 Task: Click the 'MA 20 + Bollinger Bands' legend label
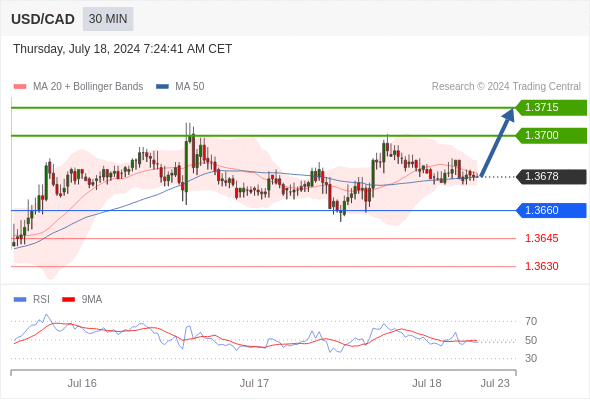tap(88, 87)
